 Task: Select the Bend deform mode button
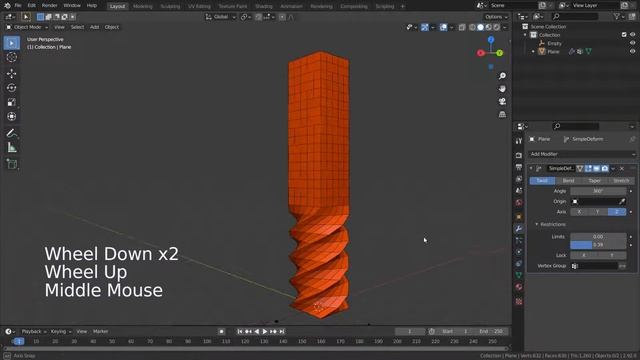(568, 181)
